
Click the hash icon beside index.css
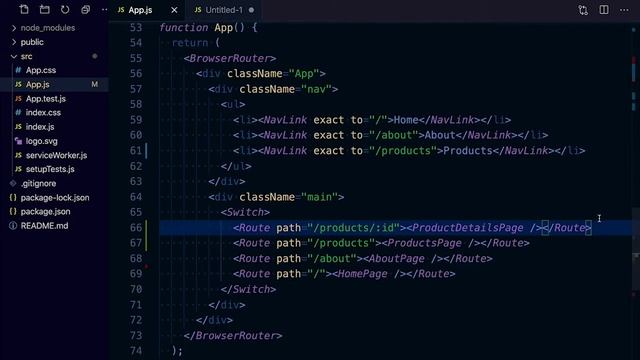18,113
